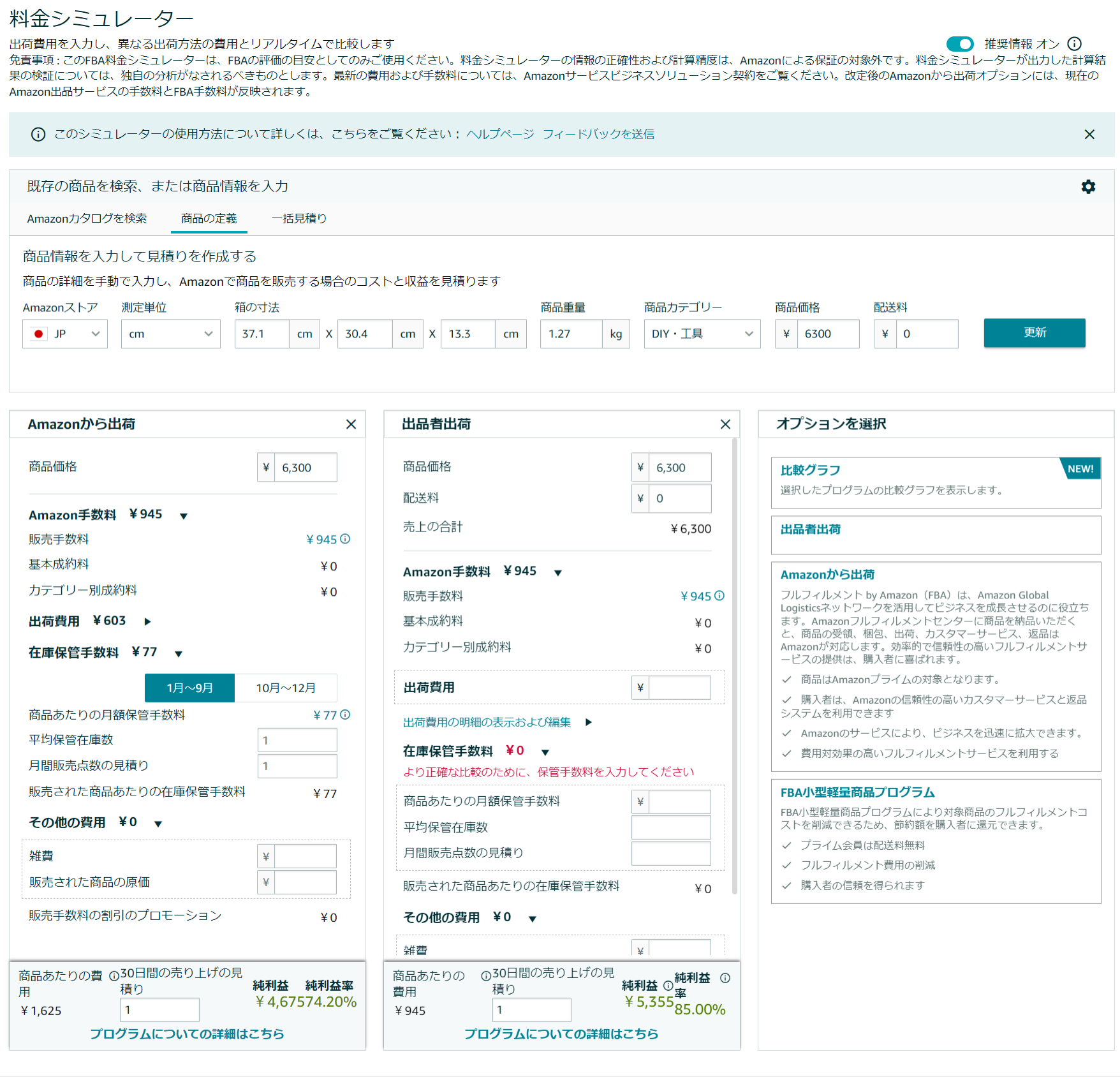Collapse Amazon手数料 in 出品者出荷 panel
This screenshot has width=1120, height=1082.
pos(558,573)
